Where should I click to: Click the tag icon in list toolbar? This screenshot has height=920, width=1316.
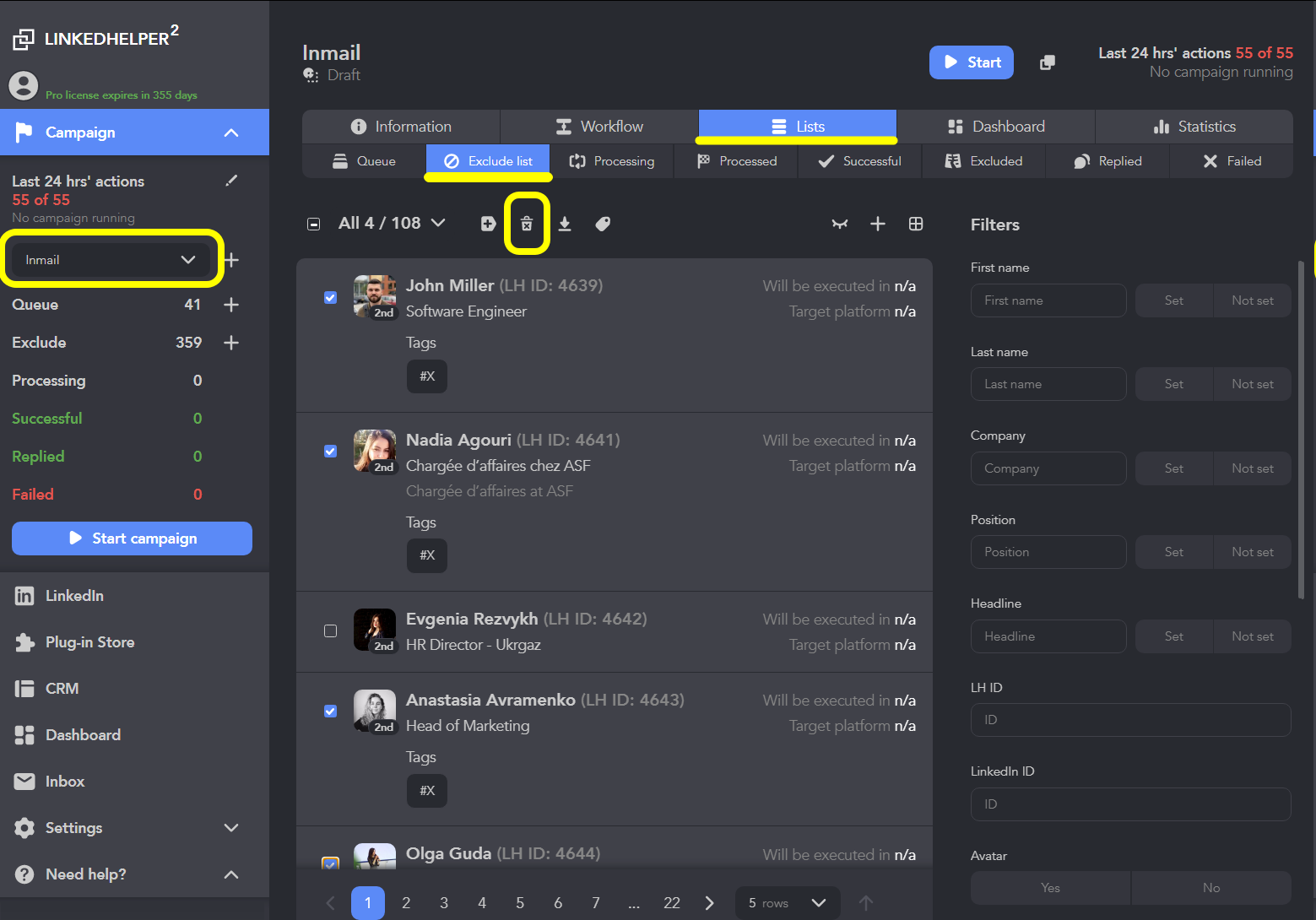(603, 224)
